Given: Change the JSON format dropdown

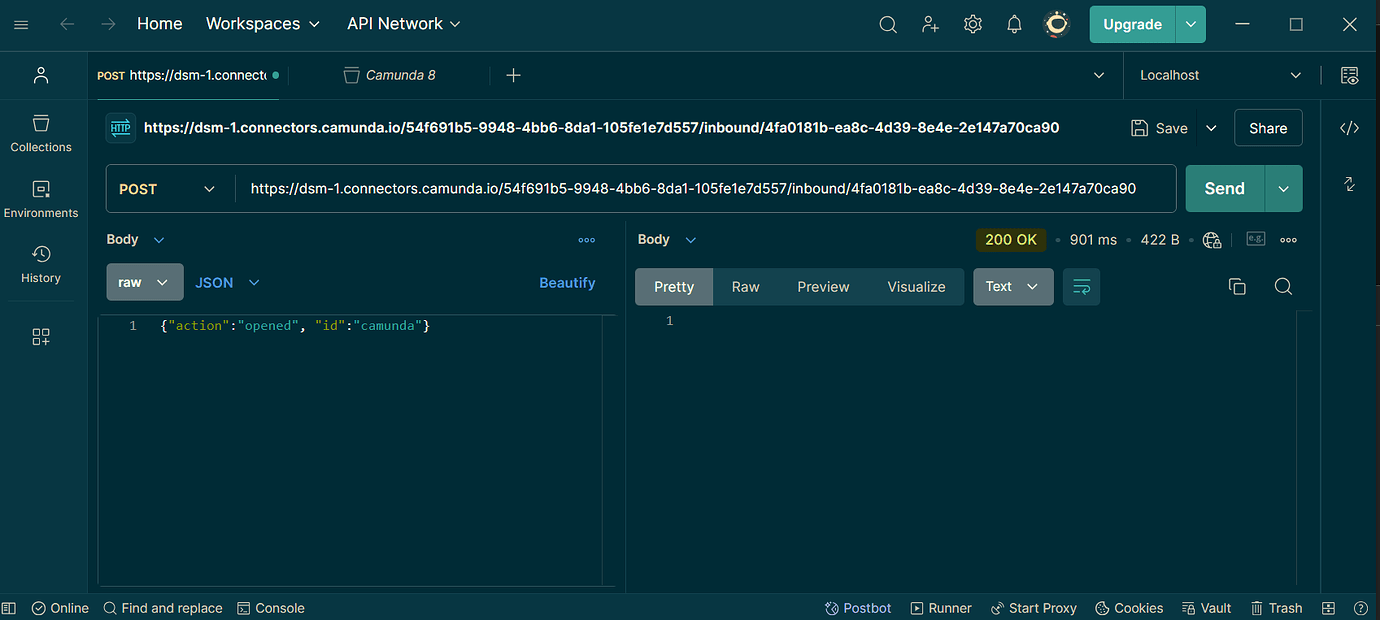Looking at the screenshot, I should [x=227, y=283].
